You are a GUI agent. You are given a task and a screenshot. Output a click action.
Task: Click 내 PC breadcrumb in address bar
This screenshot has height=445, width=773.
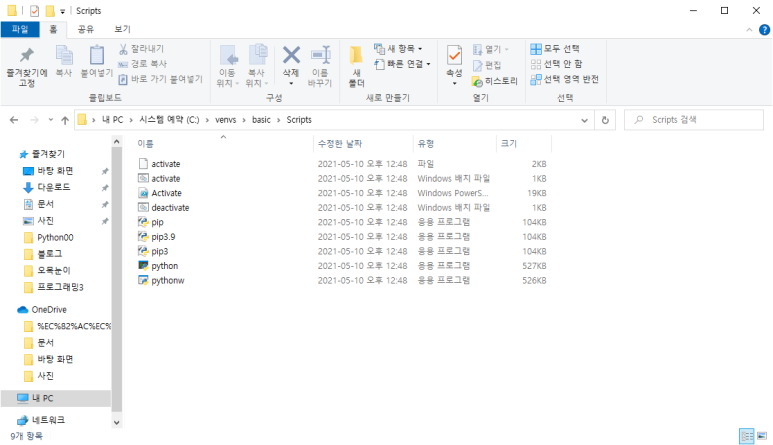(x=112, y=120)
